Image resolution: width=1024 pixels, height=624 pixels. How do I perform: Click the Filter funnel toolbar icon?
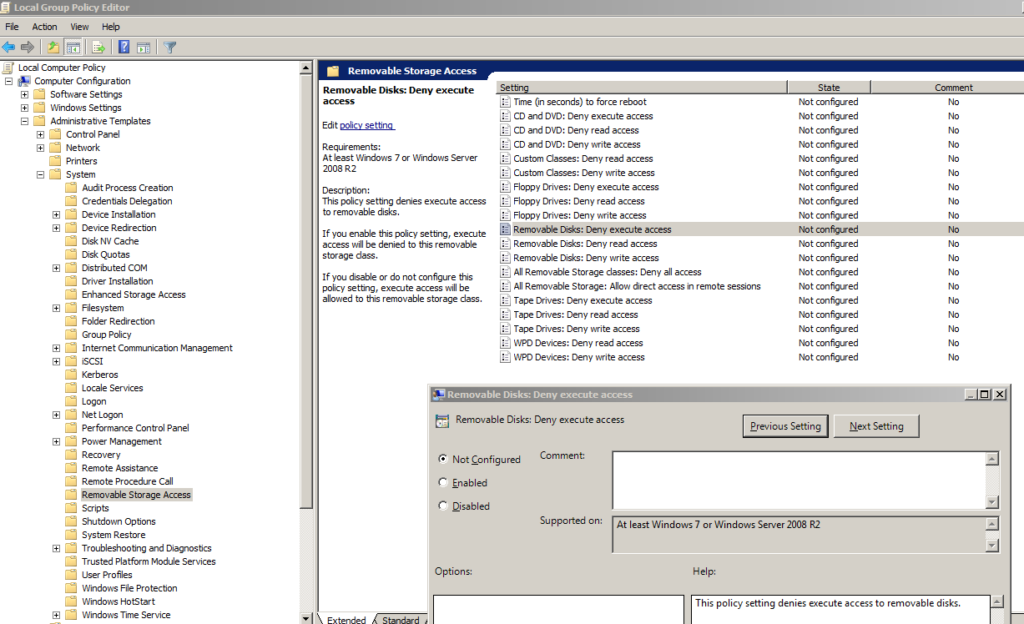click(x=168, y=46)
